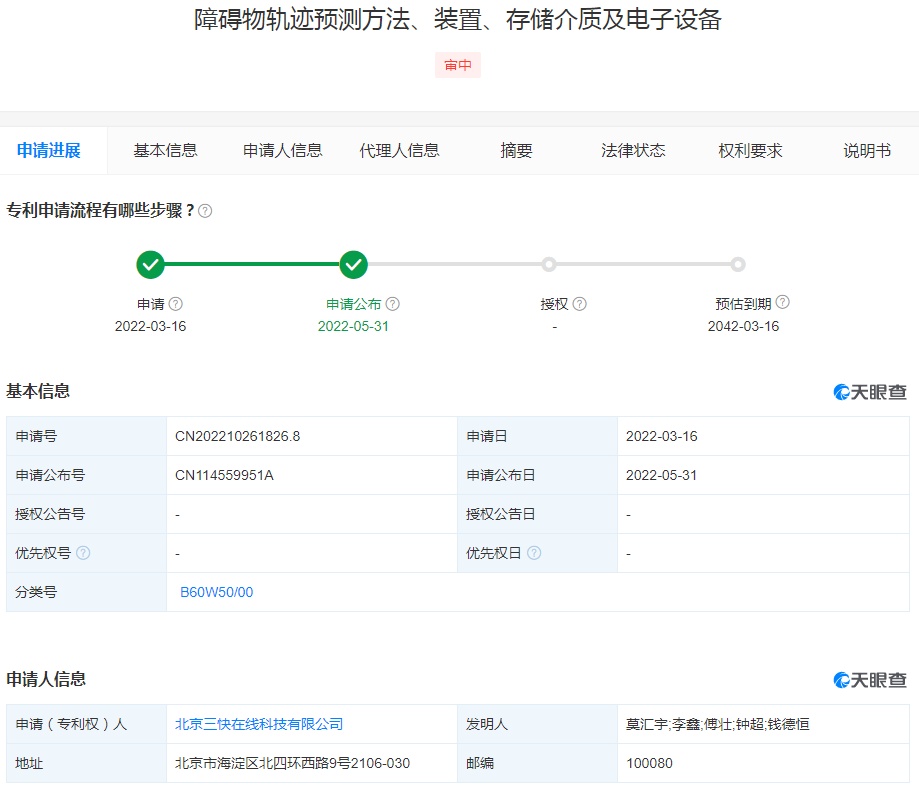Click question mark icon next to 预估到期
Screen dimensions: 919x788
(x=782, y=302)
